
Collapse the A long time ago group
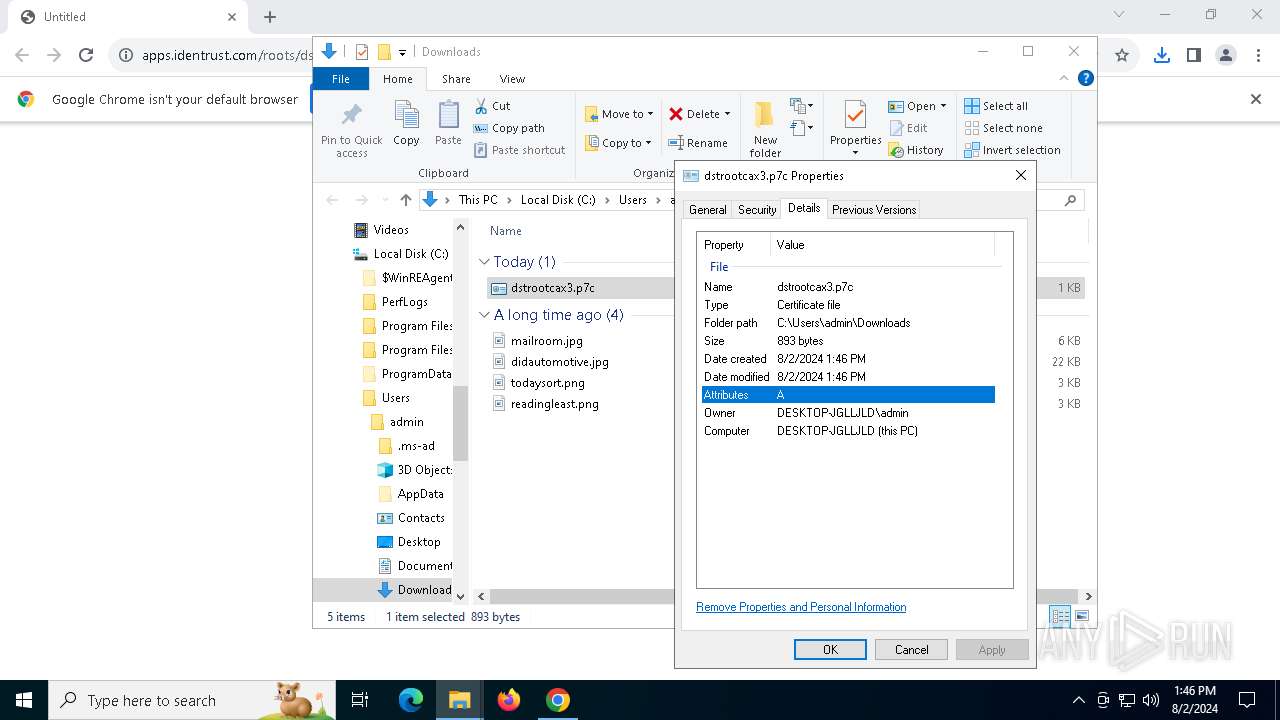484,315
